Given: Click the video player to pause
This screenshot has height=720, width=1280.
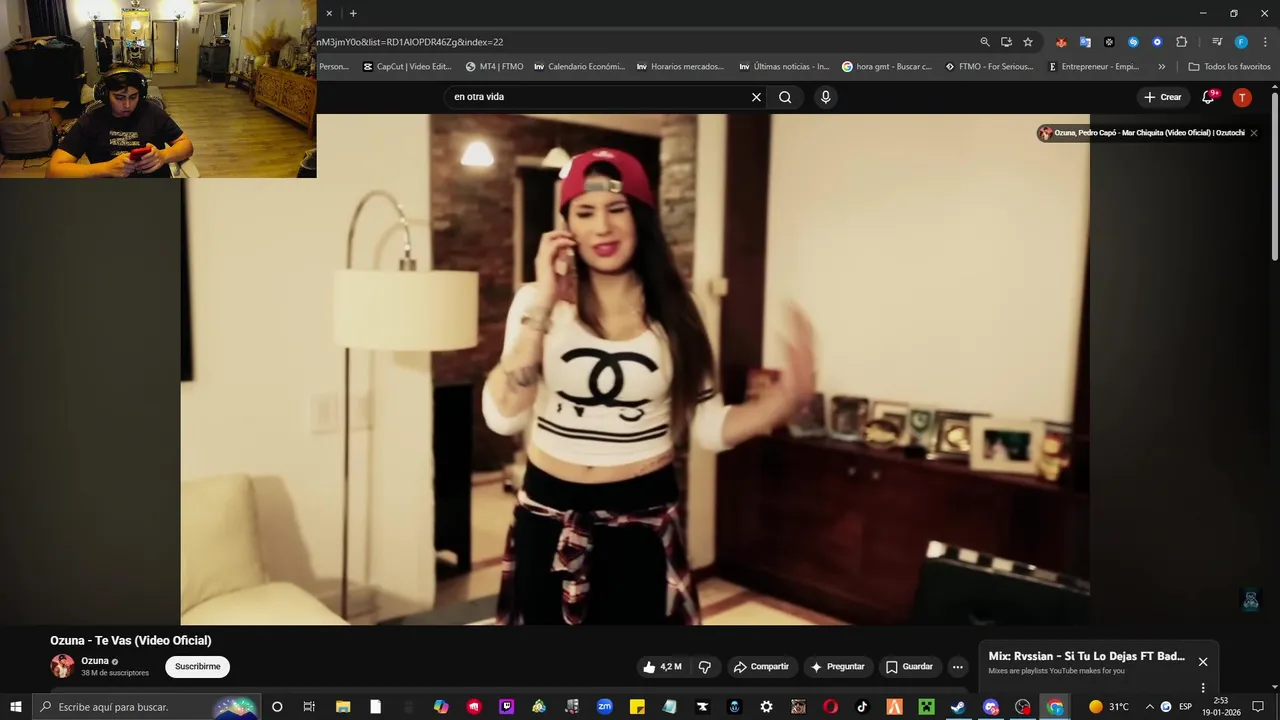Looking at the screenshot, I should point(635,370).
